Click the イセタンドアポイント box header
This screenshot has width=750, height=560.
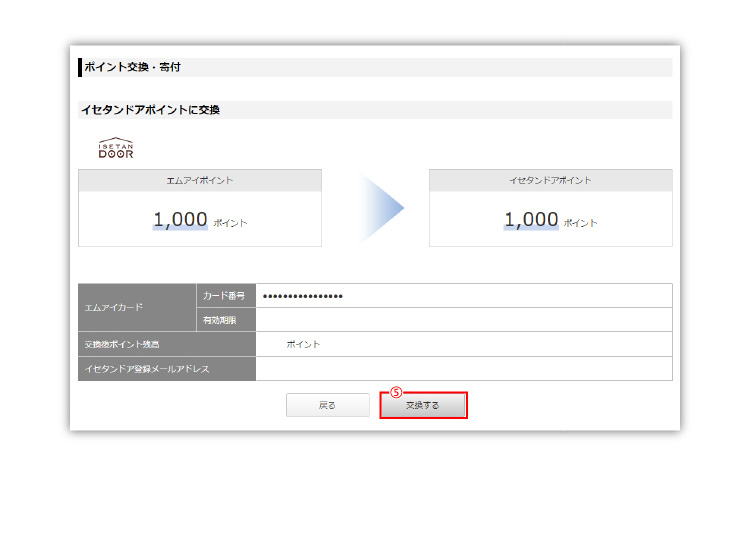[x=551, y=180]
